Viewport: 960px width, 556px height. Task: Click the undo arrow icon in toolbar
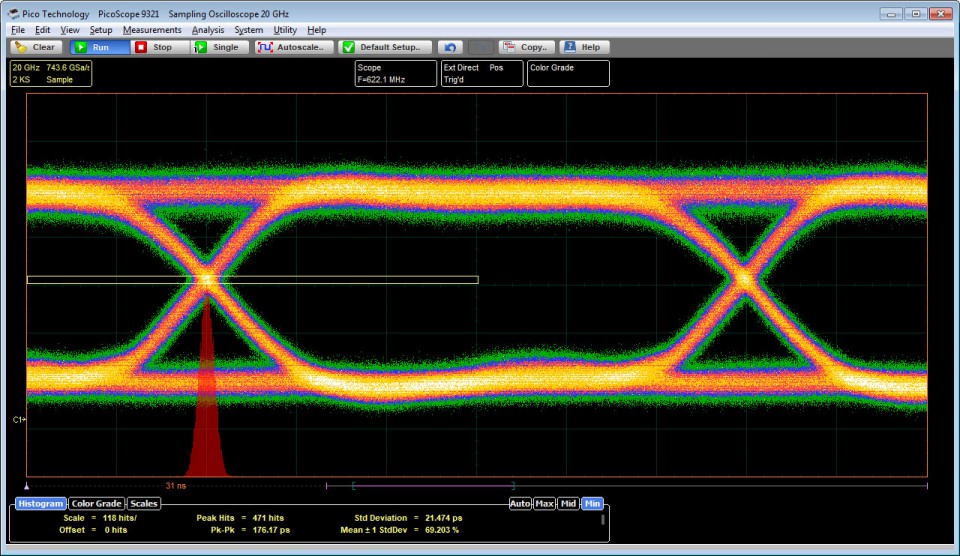click(450, 47)
